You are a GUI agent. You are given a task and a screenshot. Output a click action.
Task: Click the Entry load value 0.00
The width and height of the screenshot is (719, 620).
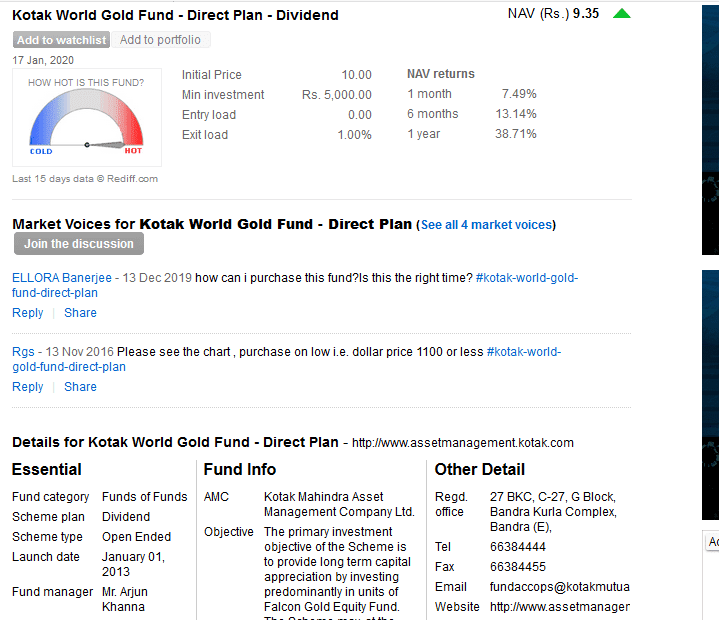[x=360, y=115]
